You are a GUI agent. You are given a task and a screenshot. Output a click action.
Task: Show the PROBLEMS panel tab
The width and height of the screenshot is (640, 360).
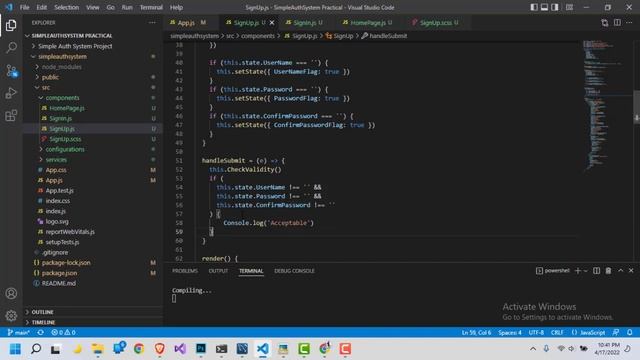185,271
